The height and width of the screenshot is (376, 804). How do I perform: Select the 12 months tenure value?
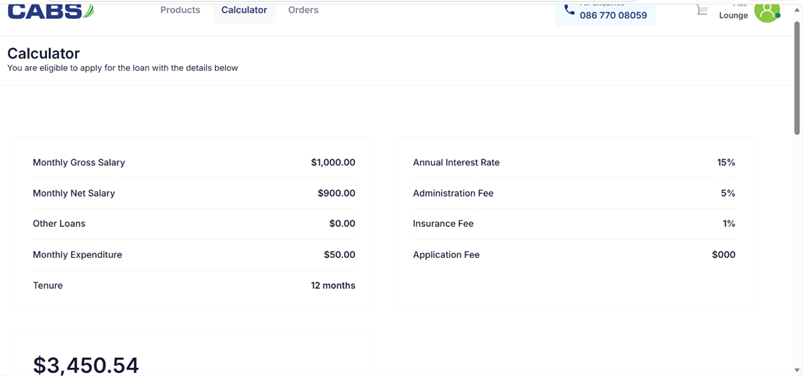coord(333,285)
